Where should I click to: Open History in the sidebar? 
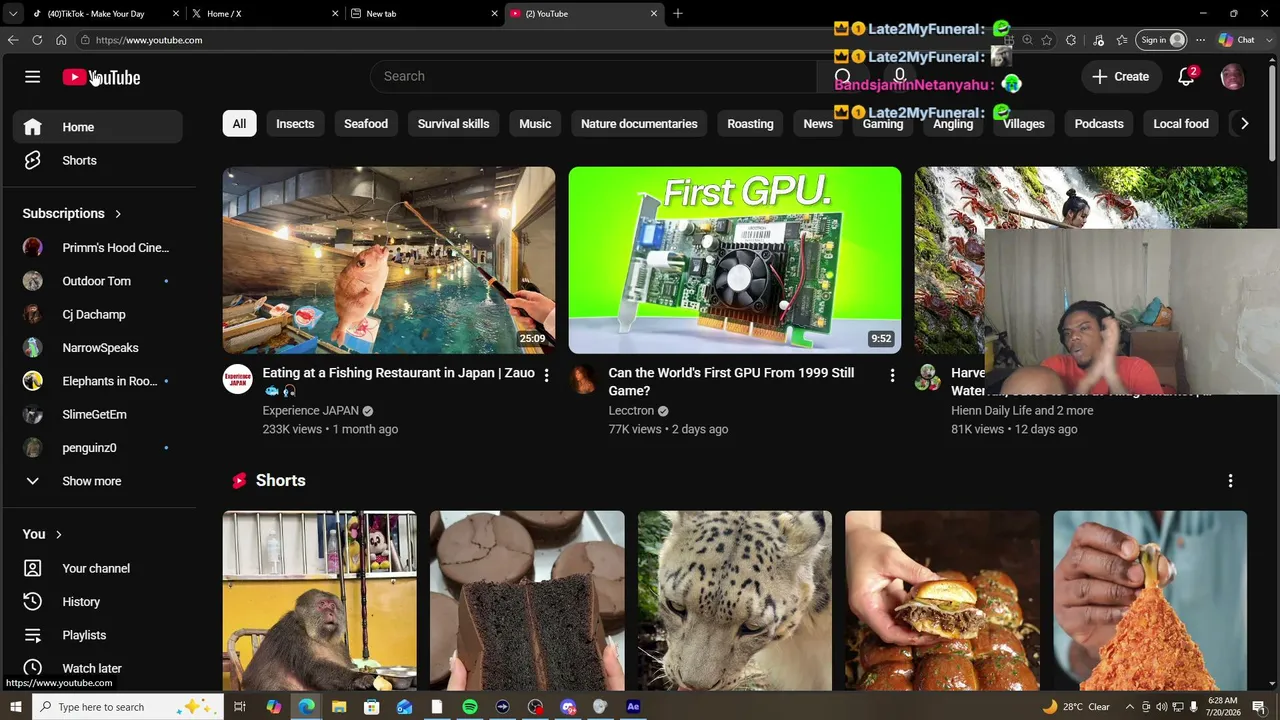pos(97,602)
